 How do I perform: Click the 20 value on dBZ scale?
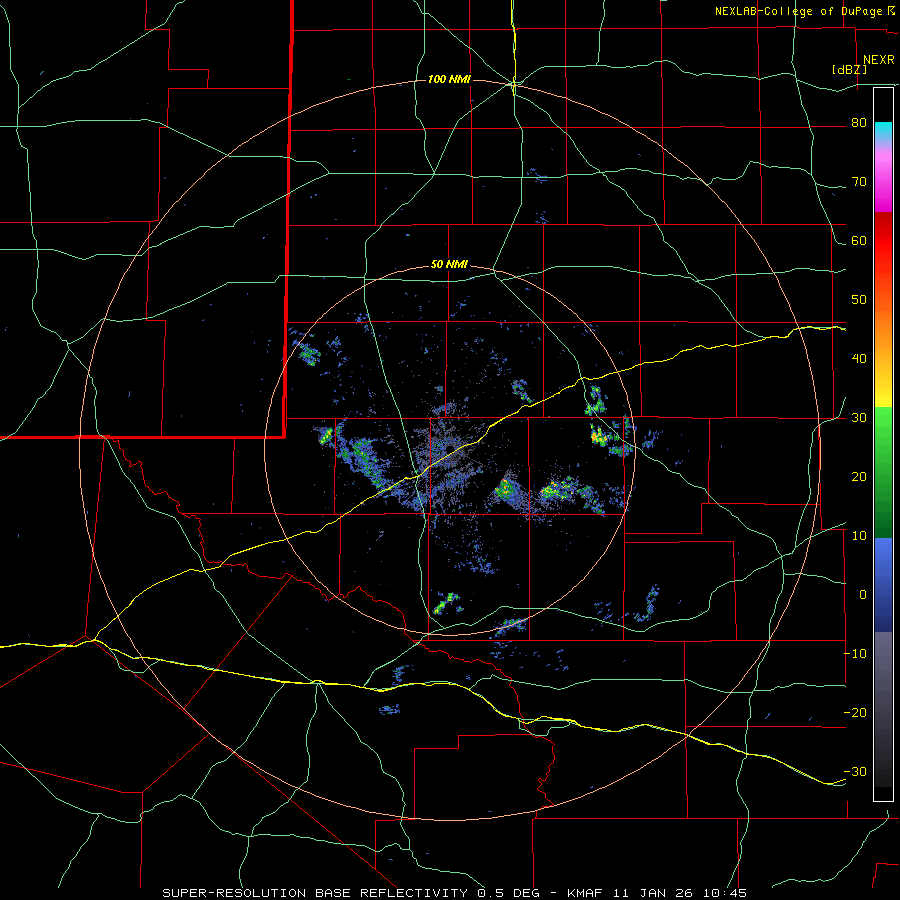click(x=859, y=476)
